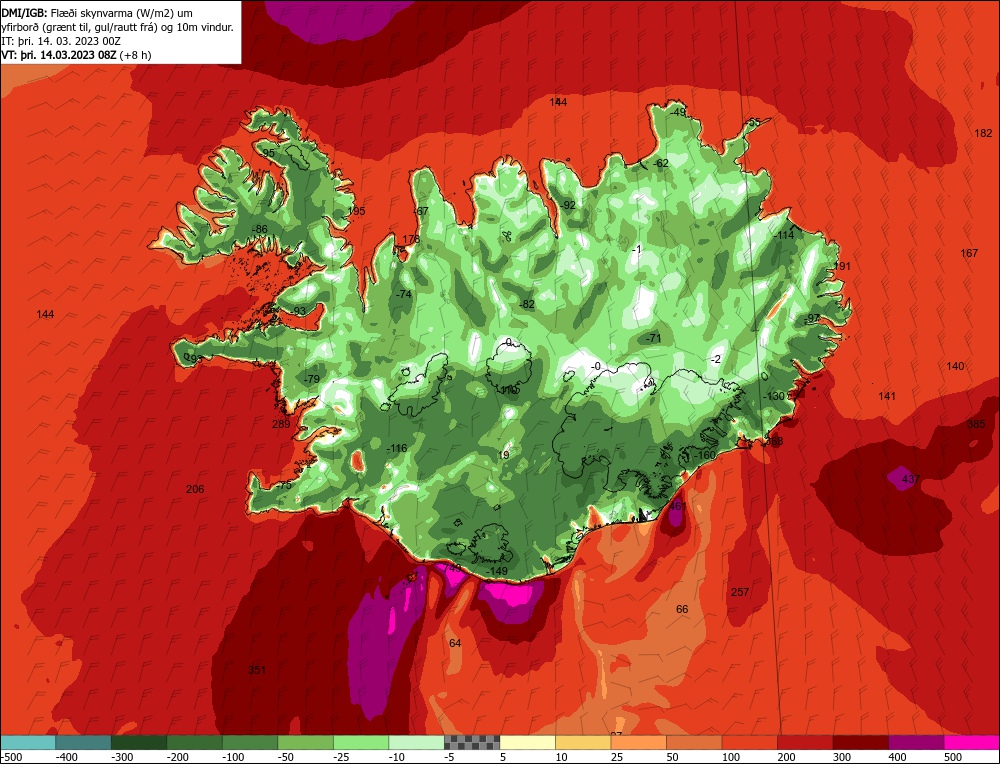Select the darkest green -300 to -200 legend swatch
The width and height of the screenshot is (1000, 764).
139,742
